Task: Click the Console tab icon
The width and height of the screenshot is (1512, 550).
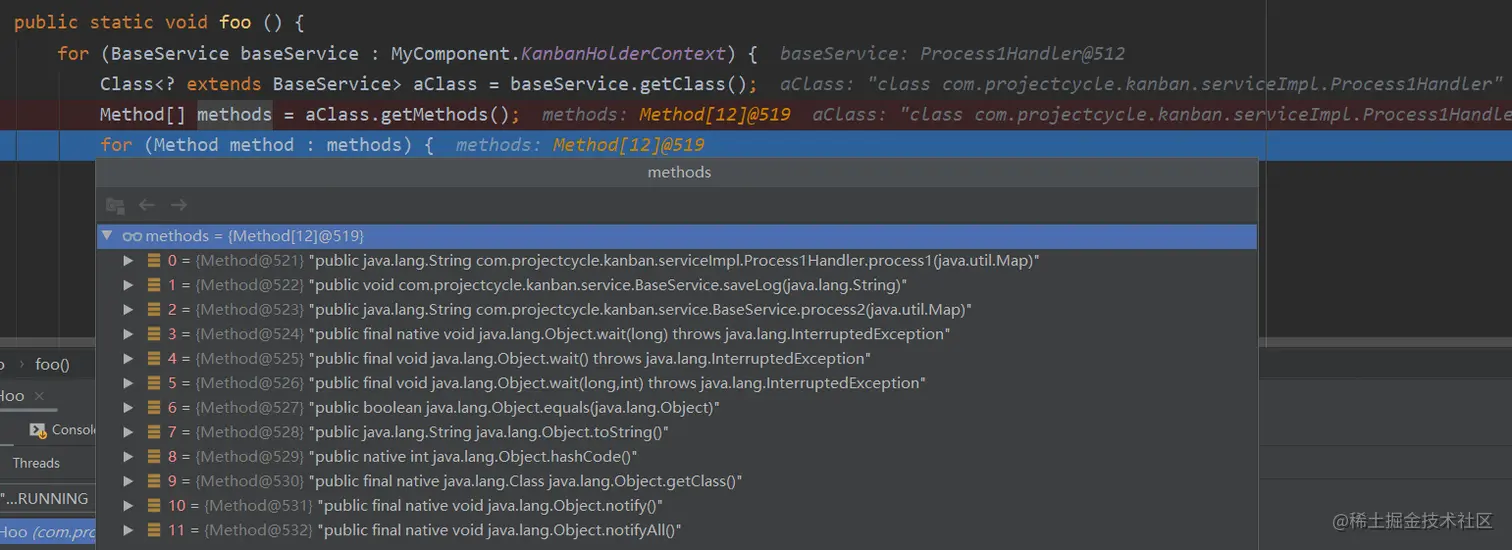Action: [38, 430]
